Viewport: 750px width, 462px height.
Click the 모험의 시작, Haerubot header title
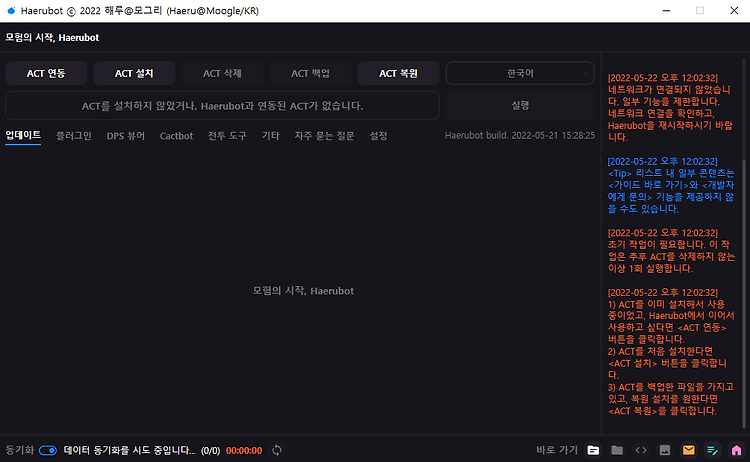52,37
